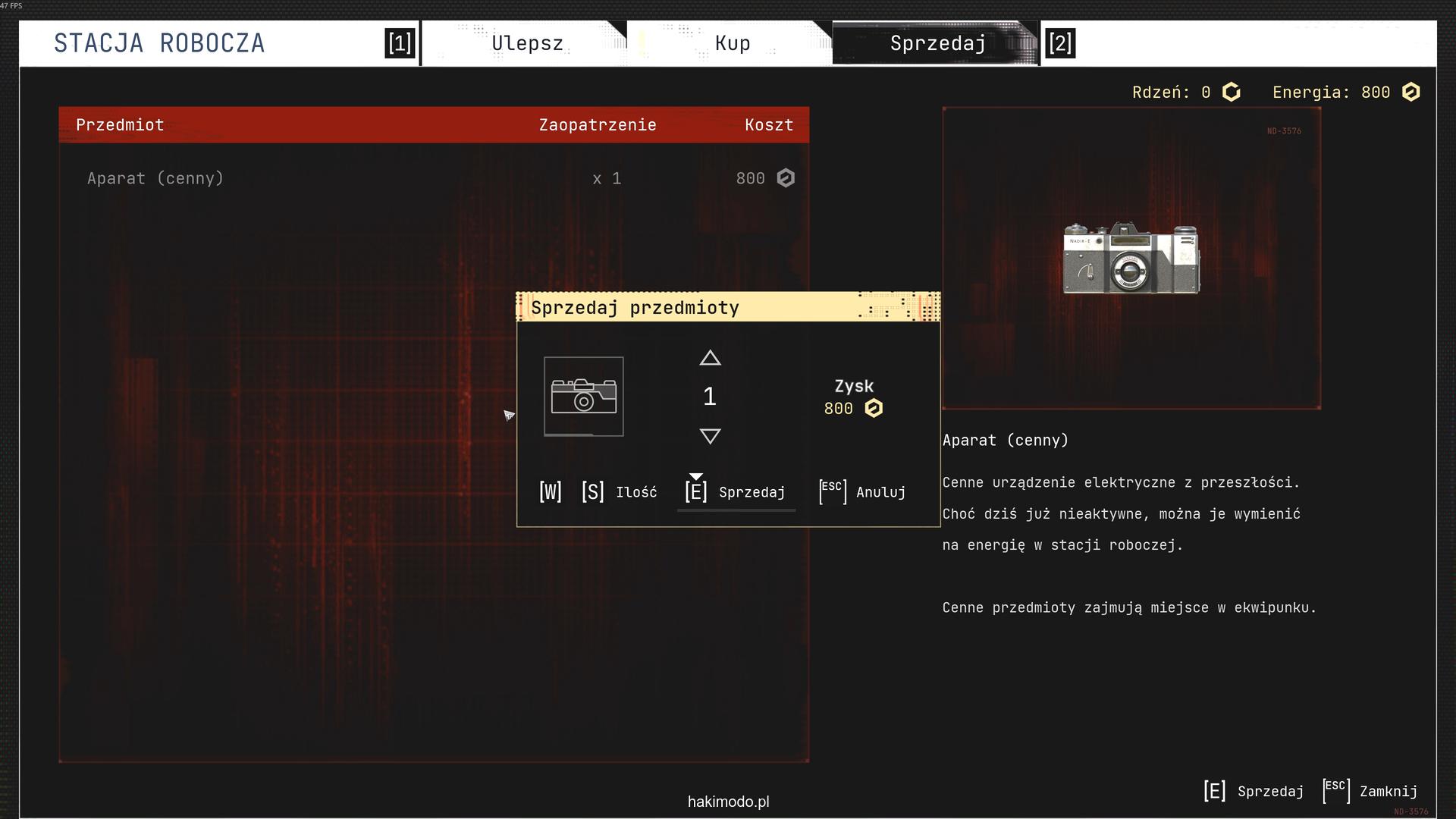Click the camera icon in sell dialog
The width and height of the screenshot is (1456, 819).
click(x=583, y=397)
